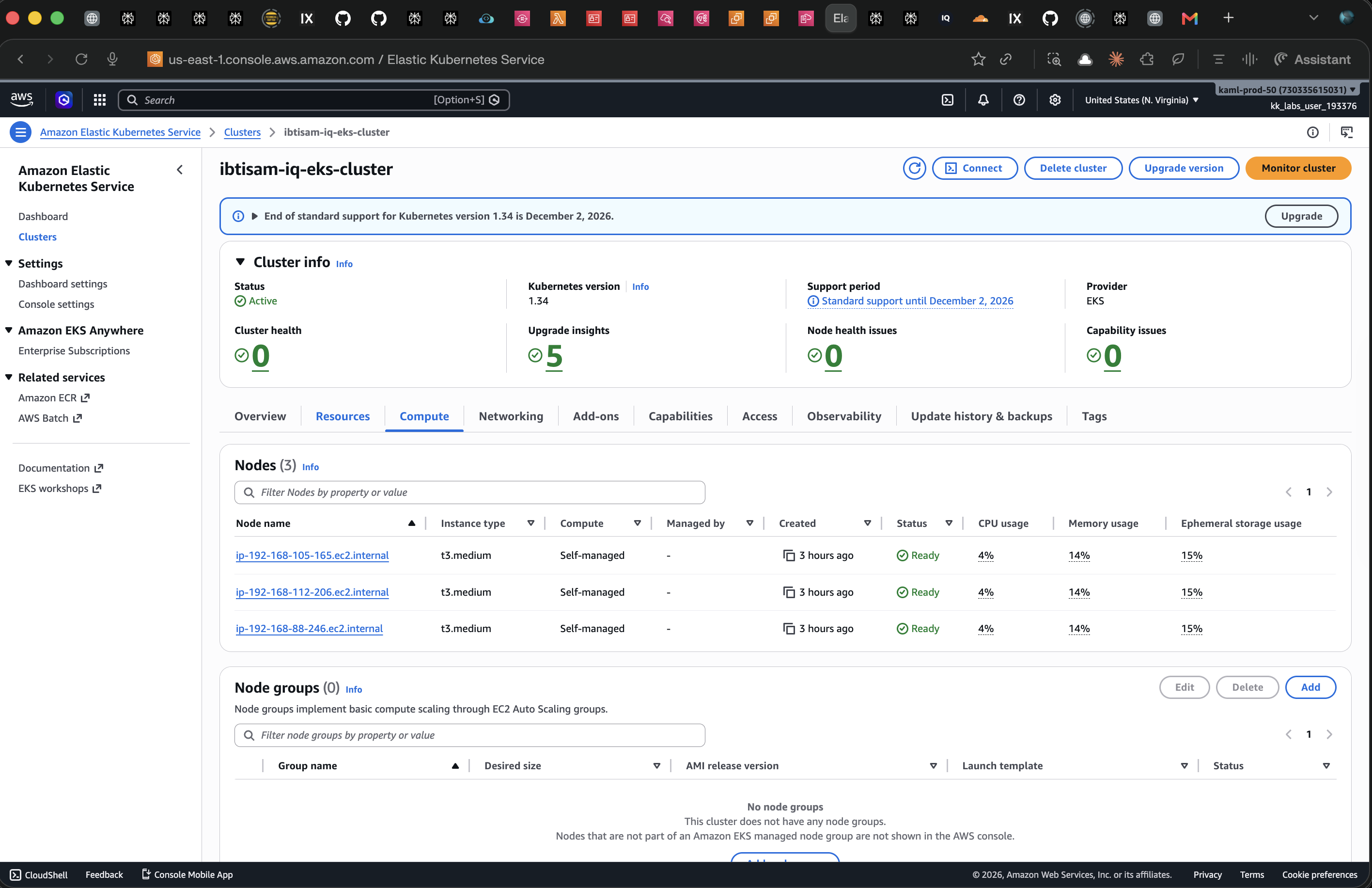The image size is (1372, 888).
Task: Click Upgrade version button
Action: click(x=1183, y=168)
